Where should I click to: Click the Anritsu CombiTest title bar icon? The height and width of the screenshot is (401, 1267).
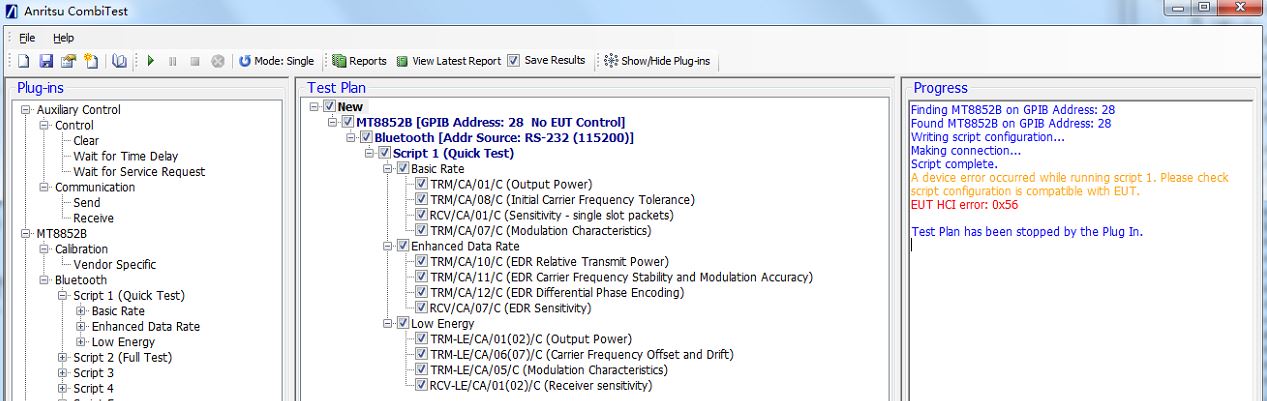pos(10,10)
